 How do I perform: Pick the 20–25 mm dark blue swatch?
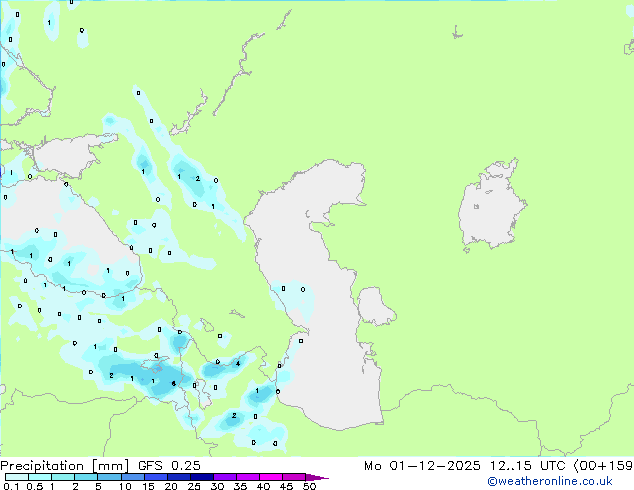(182, 477)
